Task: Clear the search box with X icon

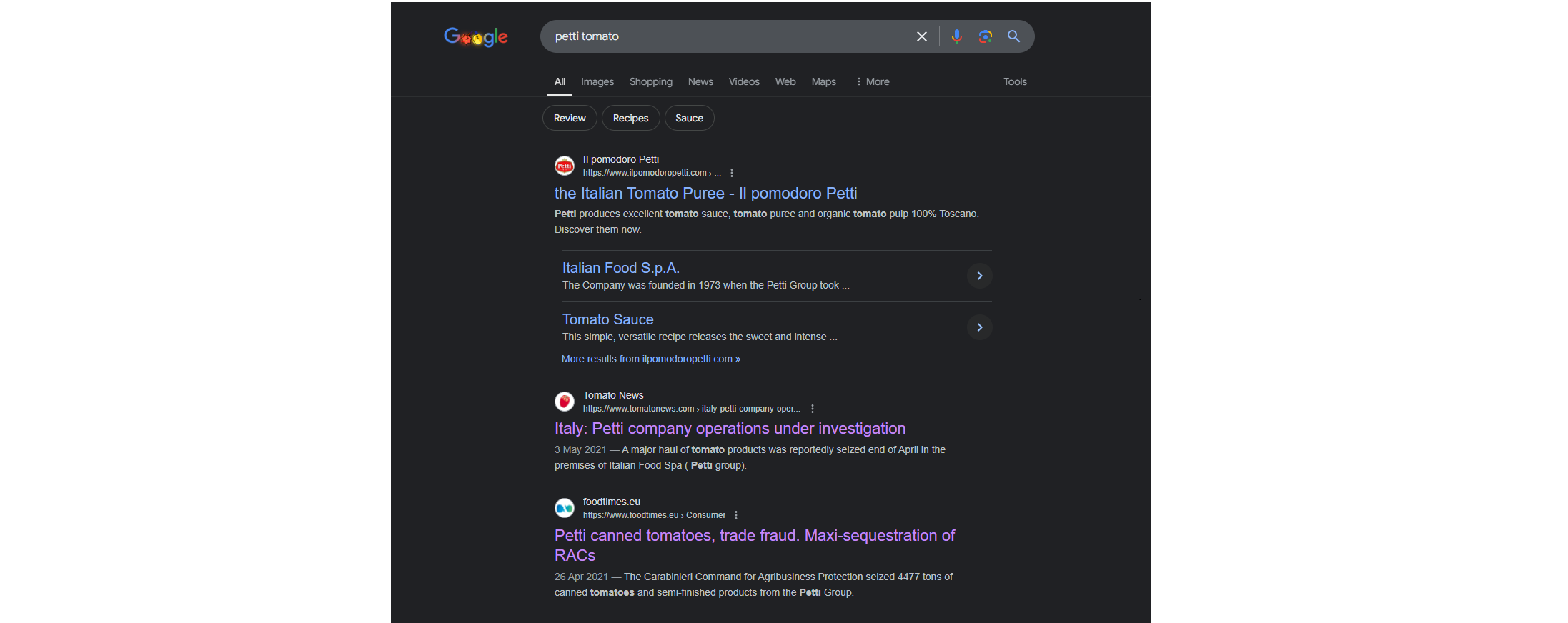Action: [922, 36]
